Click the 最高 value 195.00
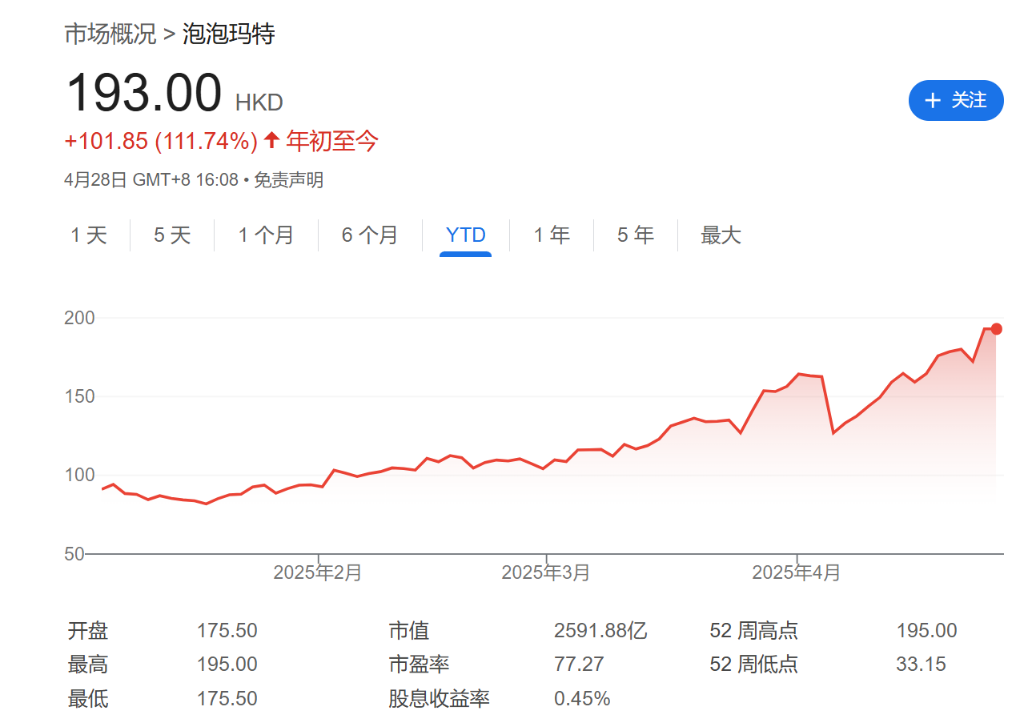The width and height of the screenshot is (1024, 722). coord(227,665)
